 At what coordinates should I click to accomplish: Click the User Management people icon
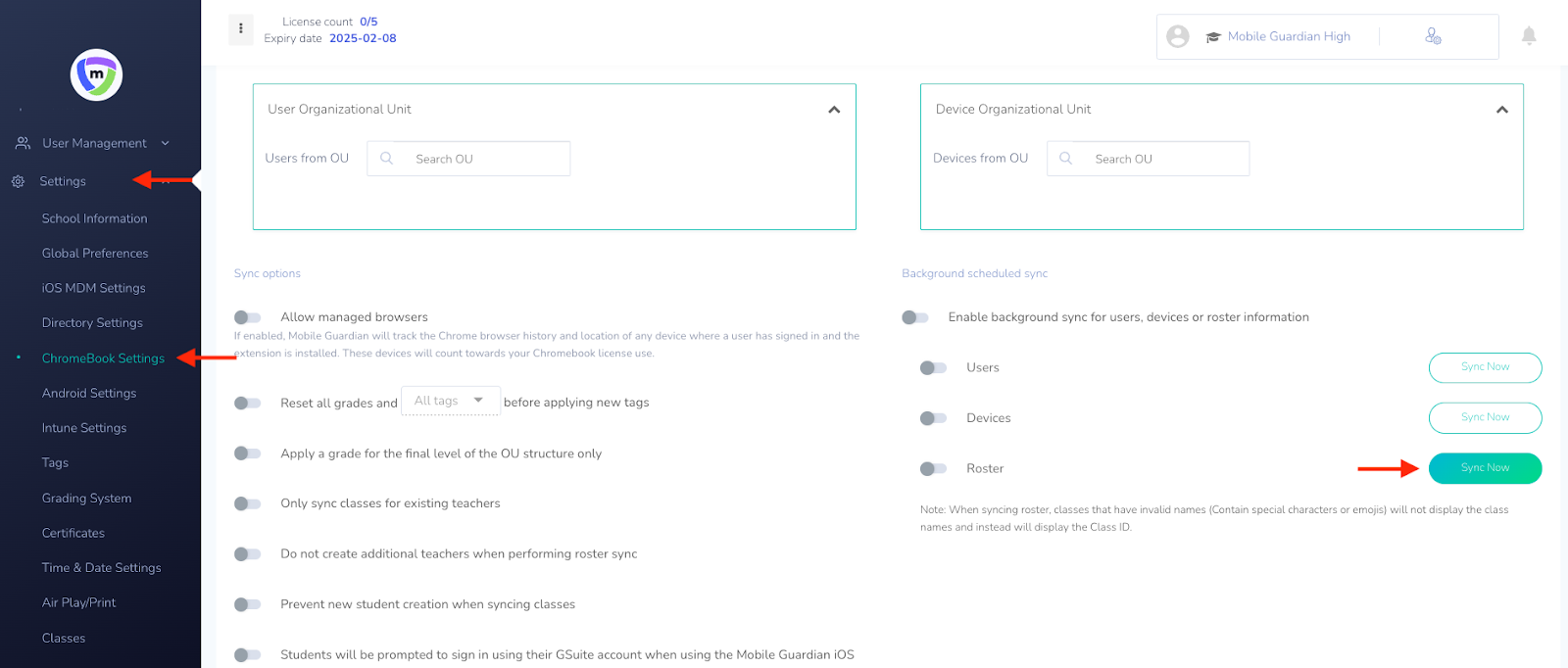tap(23, 143)
